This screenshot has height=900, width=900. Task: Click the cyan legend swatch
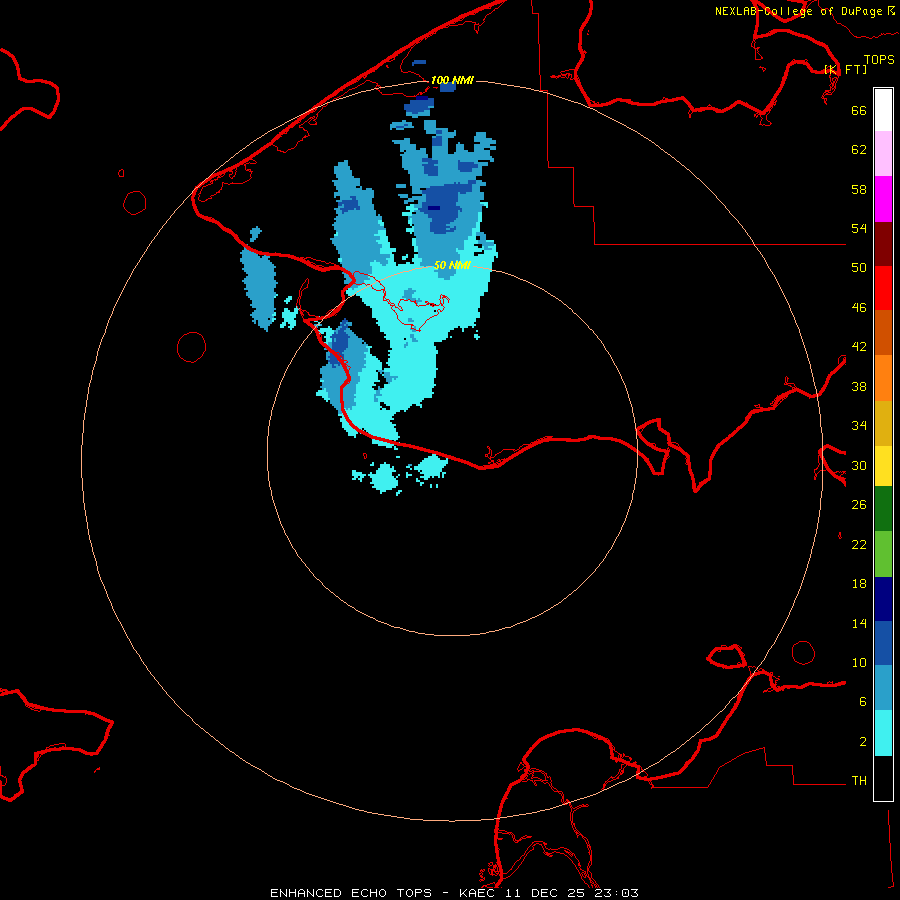point(883,733)
